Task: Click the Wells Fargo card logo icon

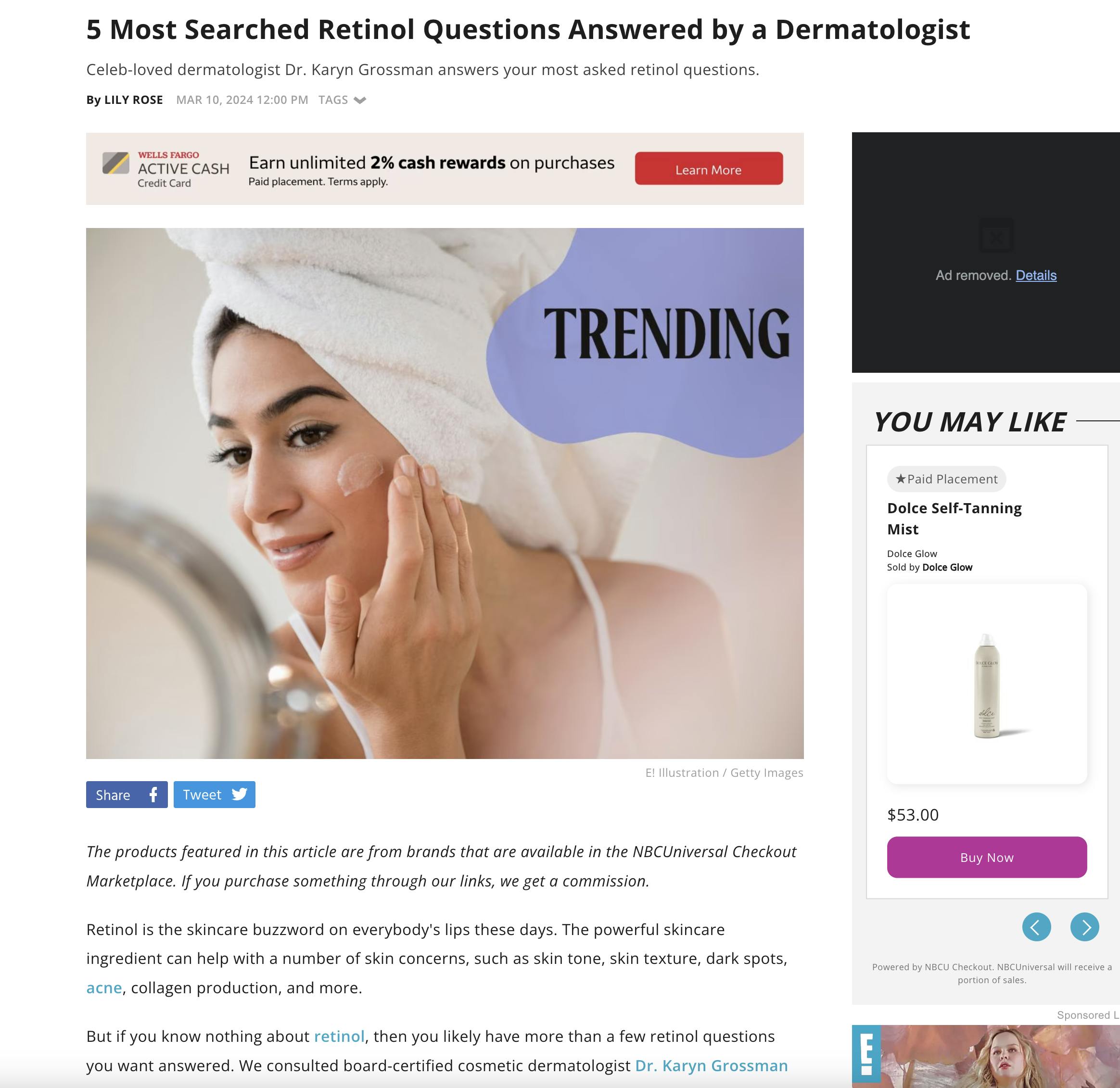Action: [x=116, y=163]
